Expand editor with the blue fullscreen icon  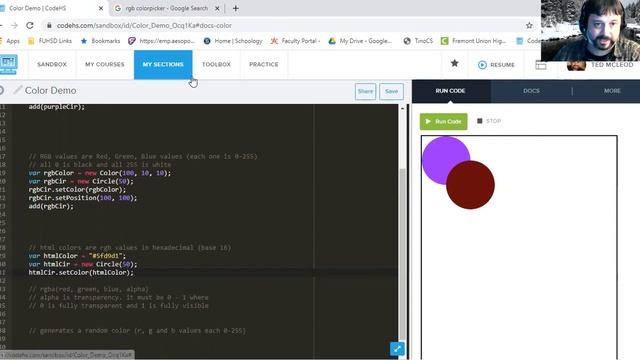(x=397, y=349)
